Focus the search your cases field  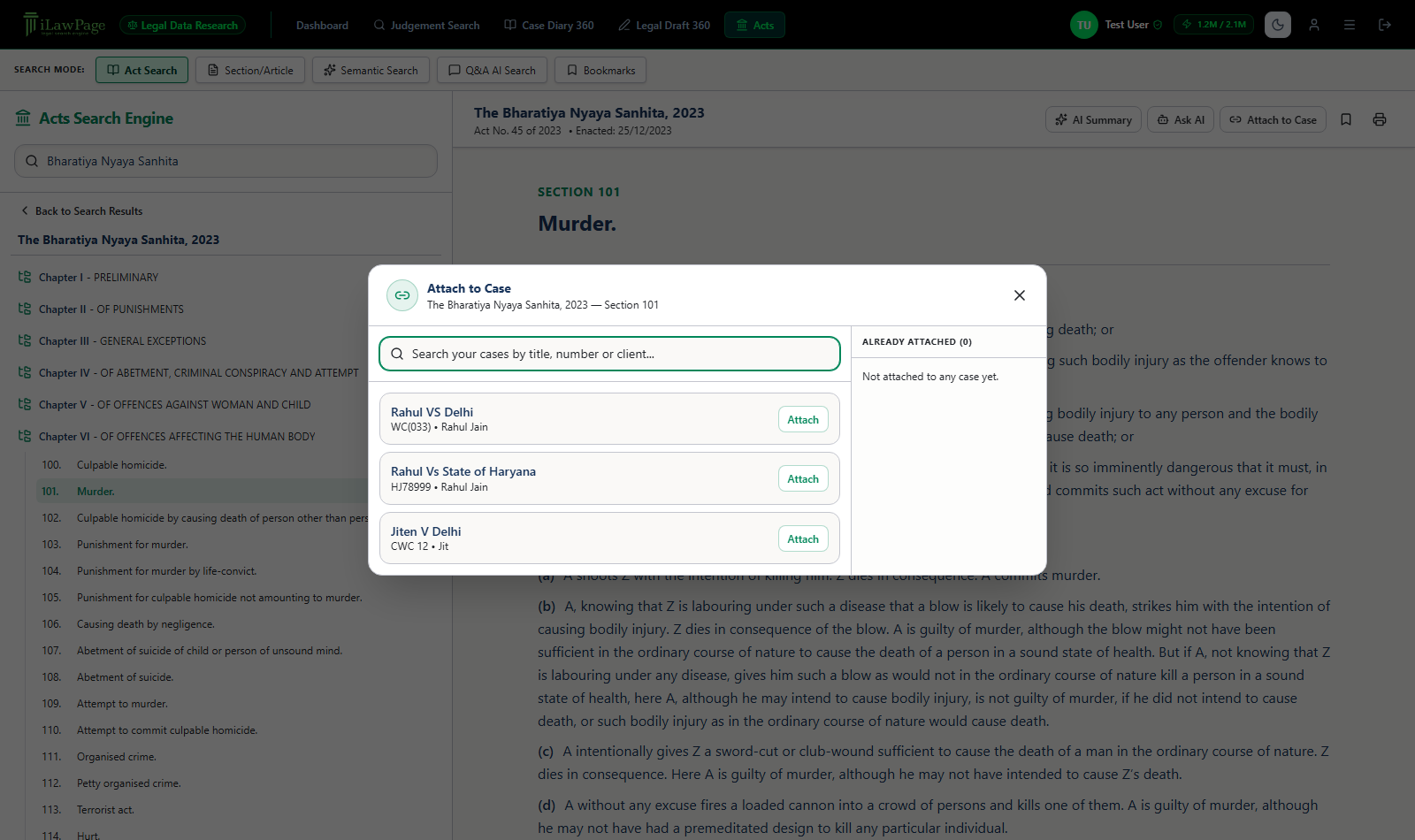[609, 354]
